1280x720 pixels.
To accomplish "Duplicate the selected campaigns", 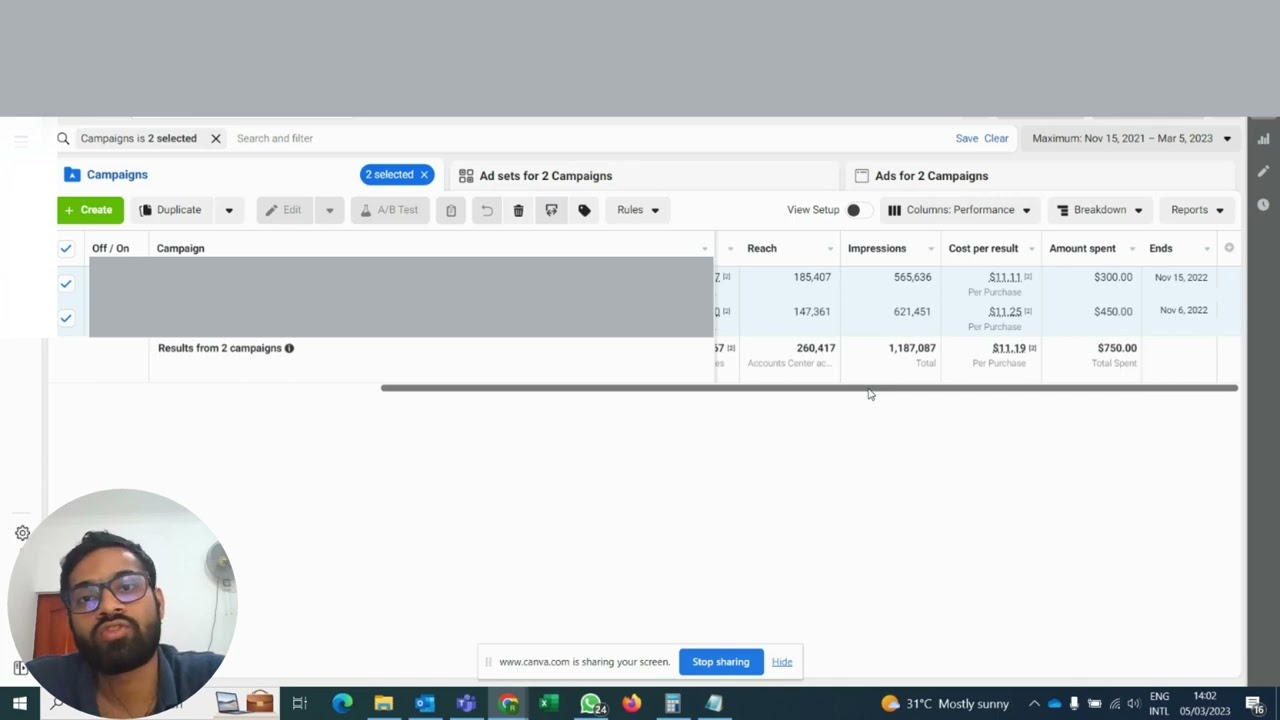I will pyautogui.click(x=171, y=210).
